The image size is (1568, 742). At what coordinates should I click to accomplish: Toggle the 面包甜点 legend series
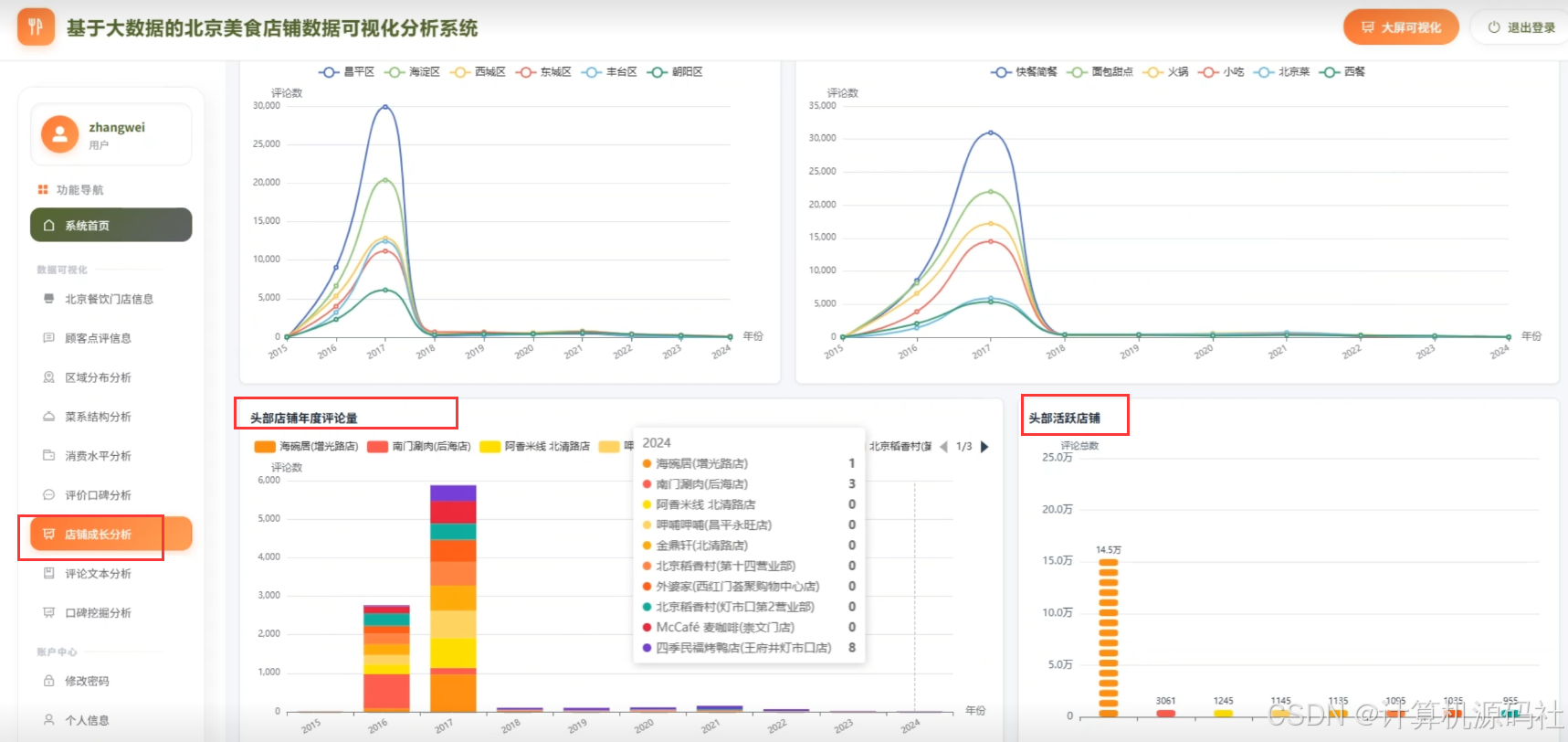1100,71
